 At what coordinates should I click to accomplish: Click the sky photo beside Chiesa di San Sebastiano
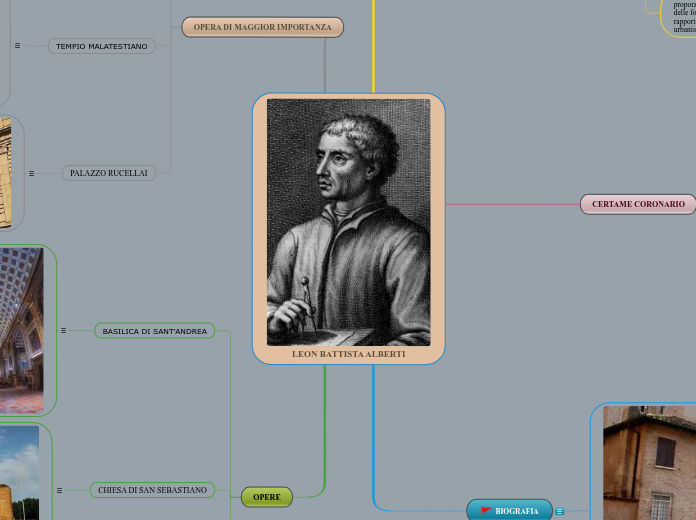(x=19, y=473)
